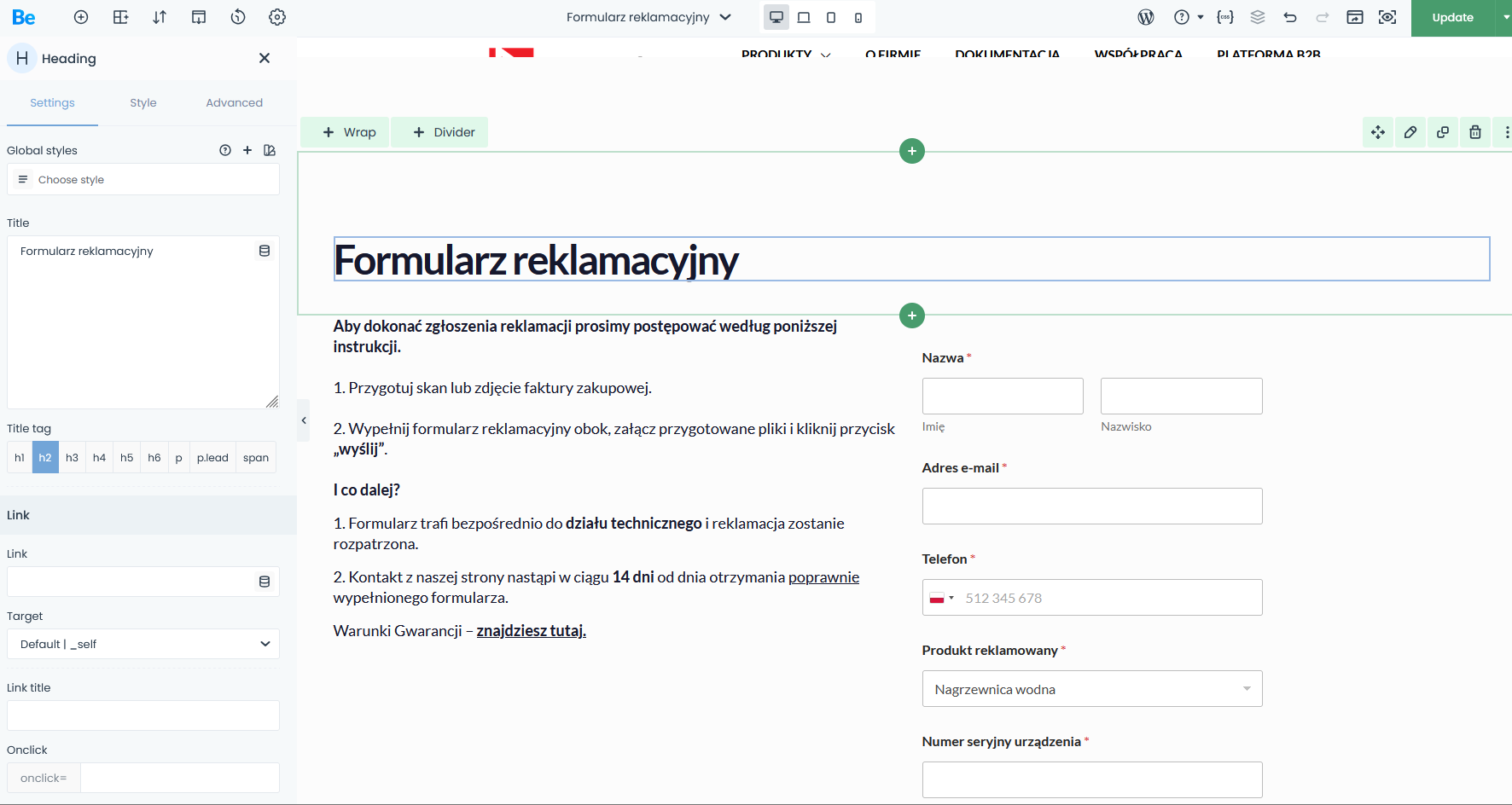The image size is (1512, 805).
Task: Open the Produkt reklamowany dropdown
Action: click(1091, 689)
